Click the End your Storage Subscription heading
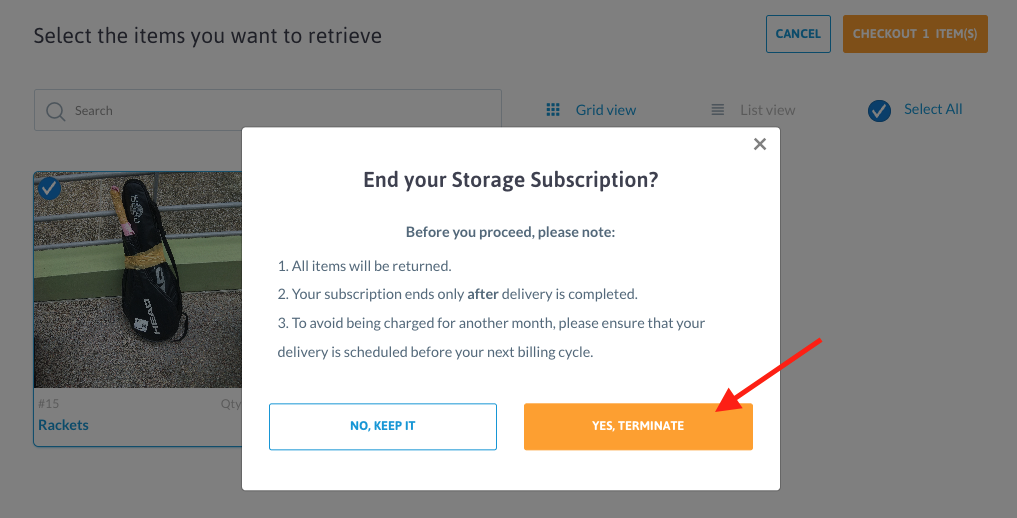This screenshot has width=1017, height=518. (x=510, y=180)
